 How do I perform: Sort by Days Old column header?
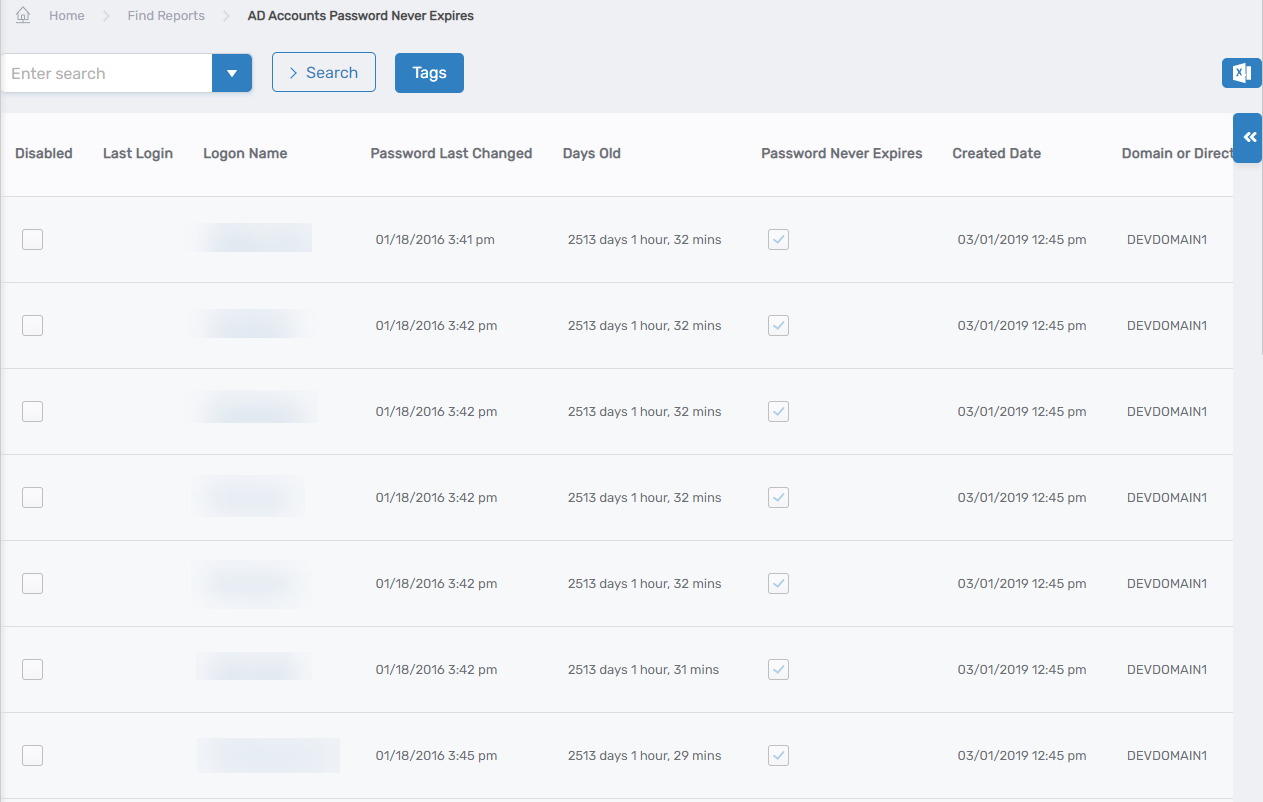591,154
